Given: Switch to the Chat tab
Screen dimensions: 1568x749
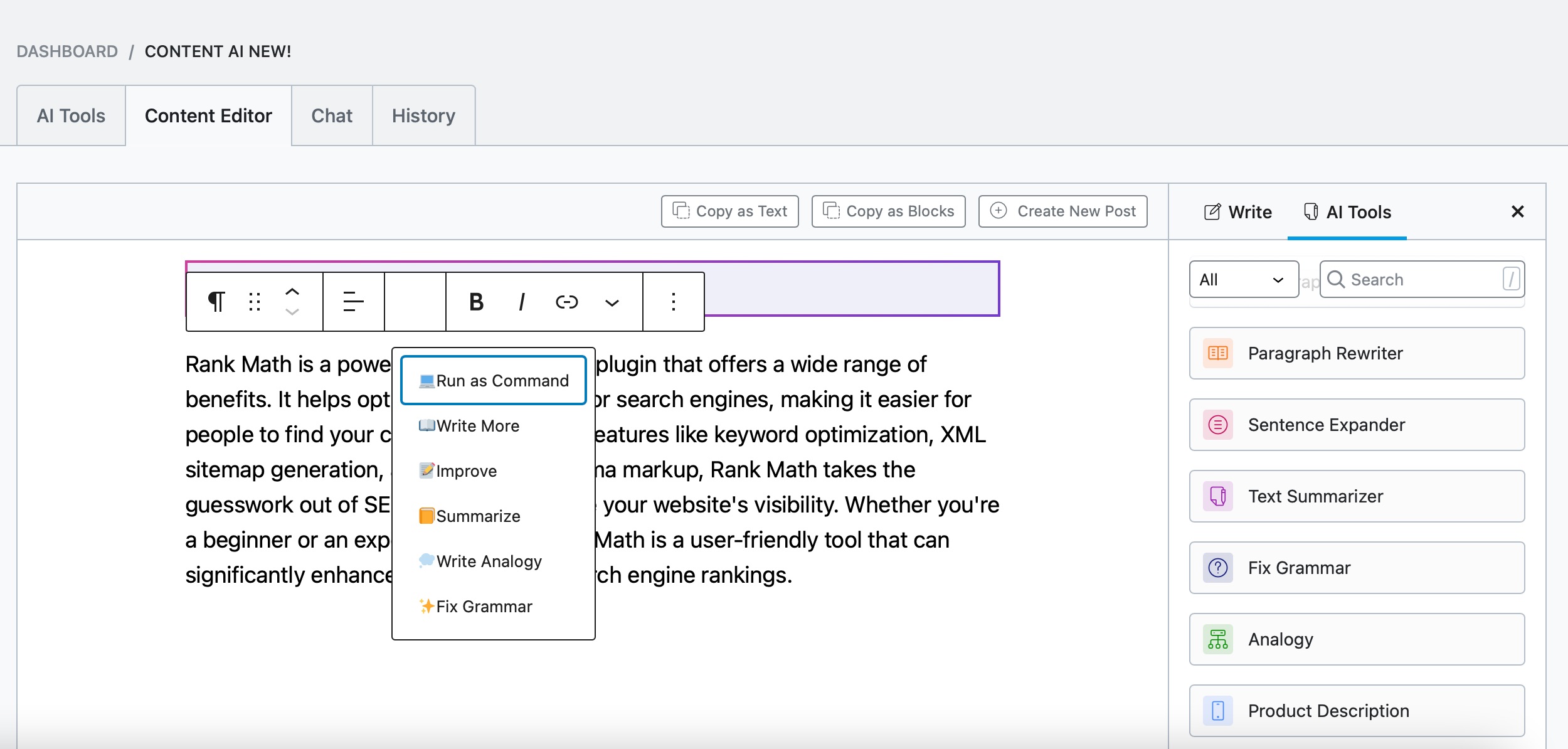Looking at the screenshot, I should pos(332,115).
